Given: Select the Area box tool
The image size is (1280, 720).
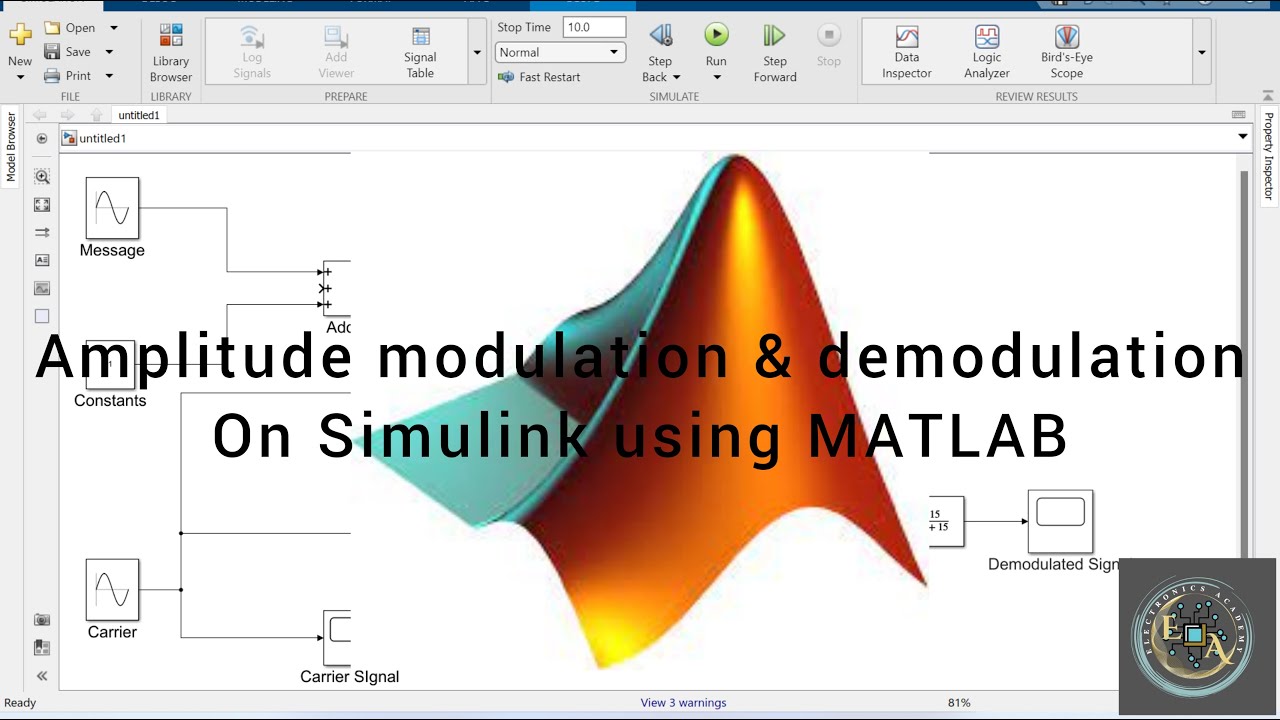Looking at the screenshot, I should 42,316.
